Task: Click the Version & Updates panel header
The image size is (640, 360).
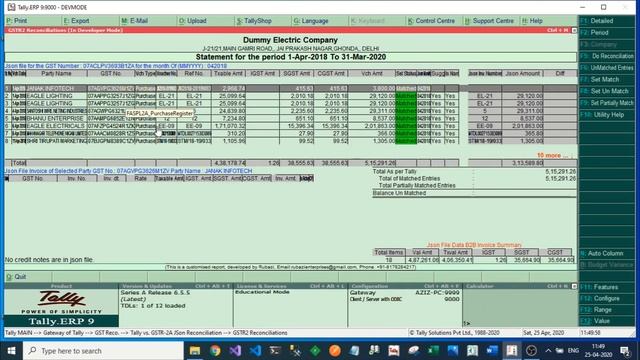Action: point(176,287)
